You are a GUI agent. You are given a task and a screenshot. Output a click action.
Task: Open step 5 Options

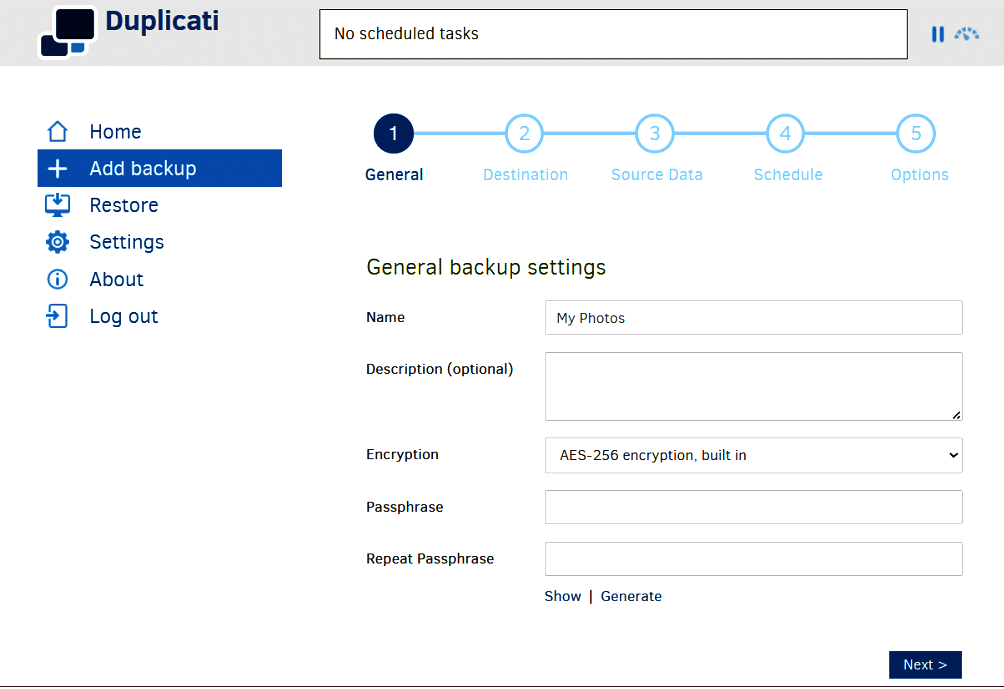pyautogui.click(x=916, y=134)
